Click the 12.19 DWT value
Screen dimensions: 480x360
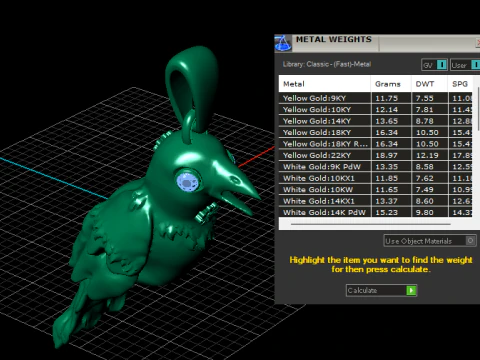427,155
